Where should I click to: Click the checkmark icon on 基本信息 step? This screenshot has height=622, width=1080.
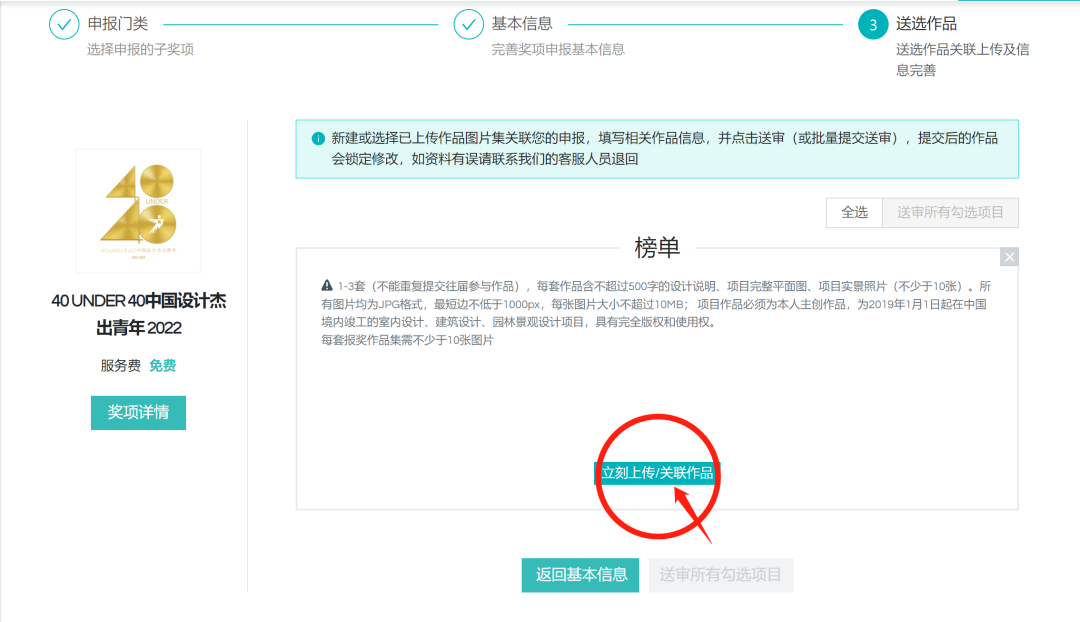(468, 23)
